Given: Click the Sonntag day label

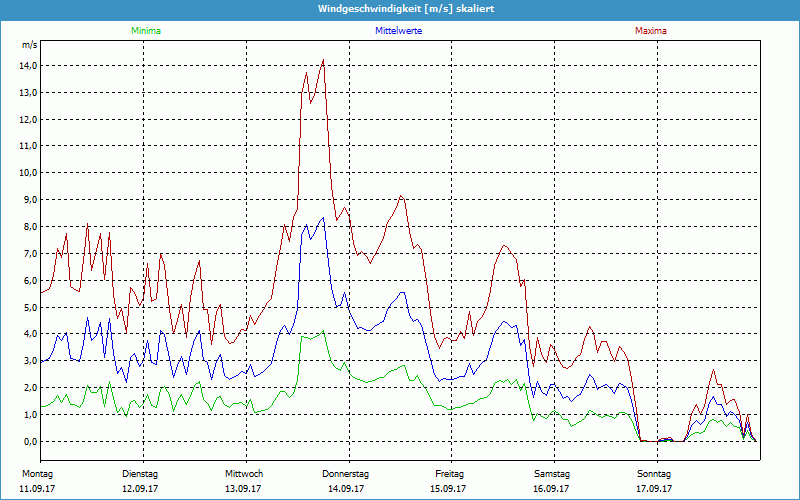Looking at the screenshot, I should pyautogui.click(x=654, y=474).
